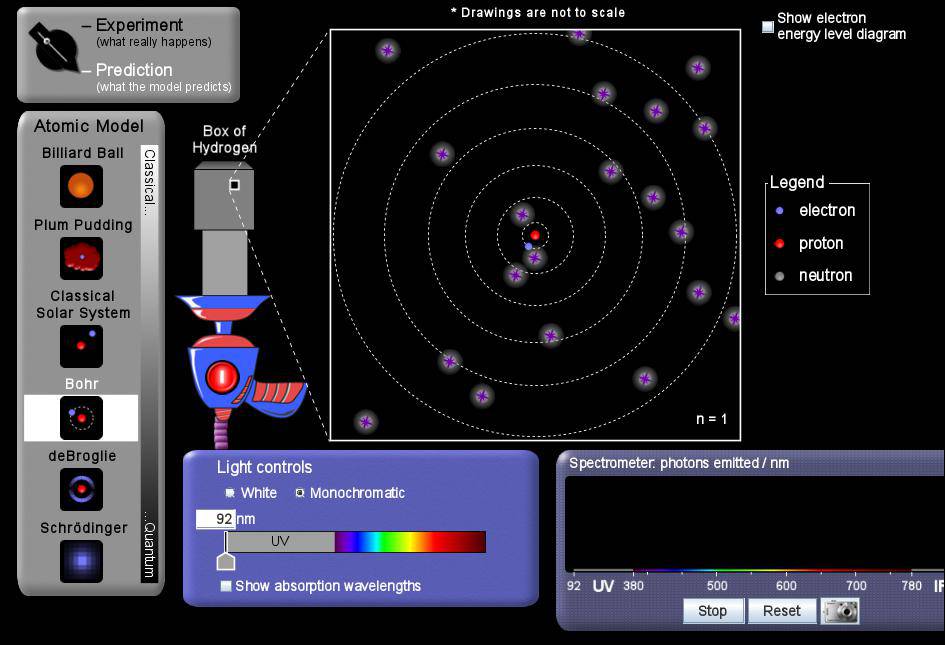Screen dimensions: 945x645
Task: Pick the Schrödinger model icon
Action: click(81, 561)
